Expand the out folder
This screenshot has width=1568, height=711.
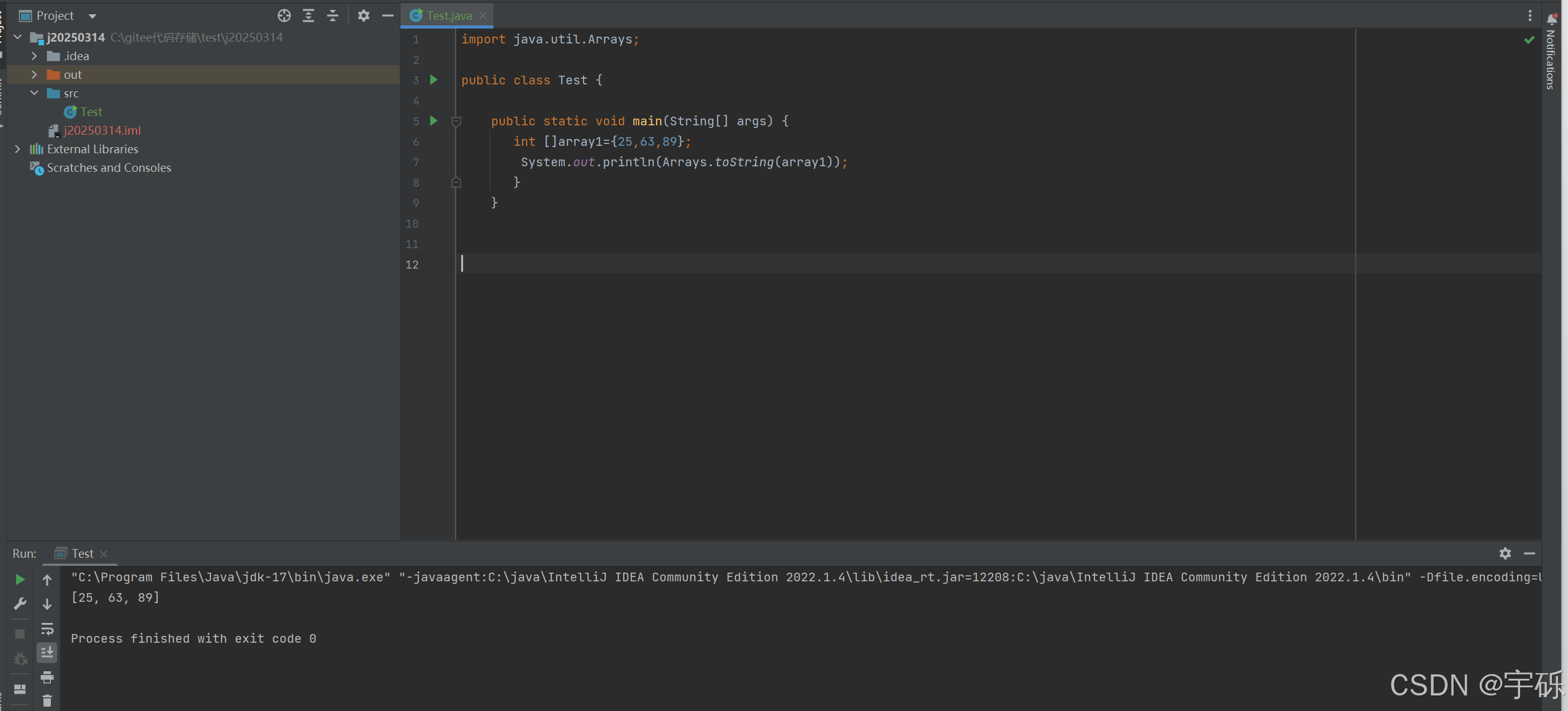[34, 74]
